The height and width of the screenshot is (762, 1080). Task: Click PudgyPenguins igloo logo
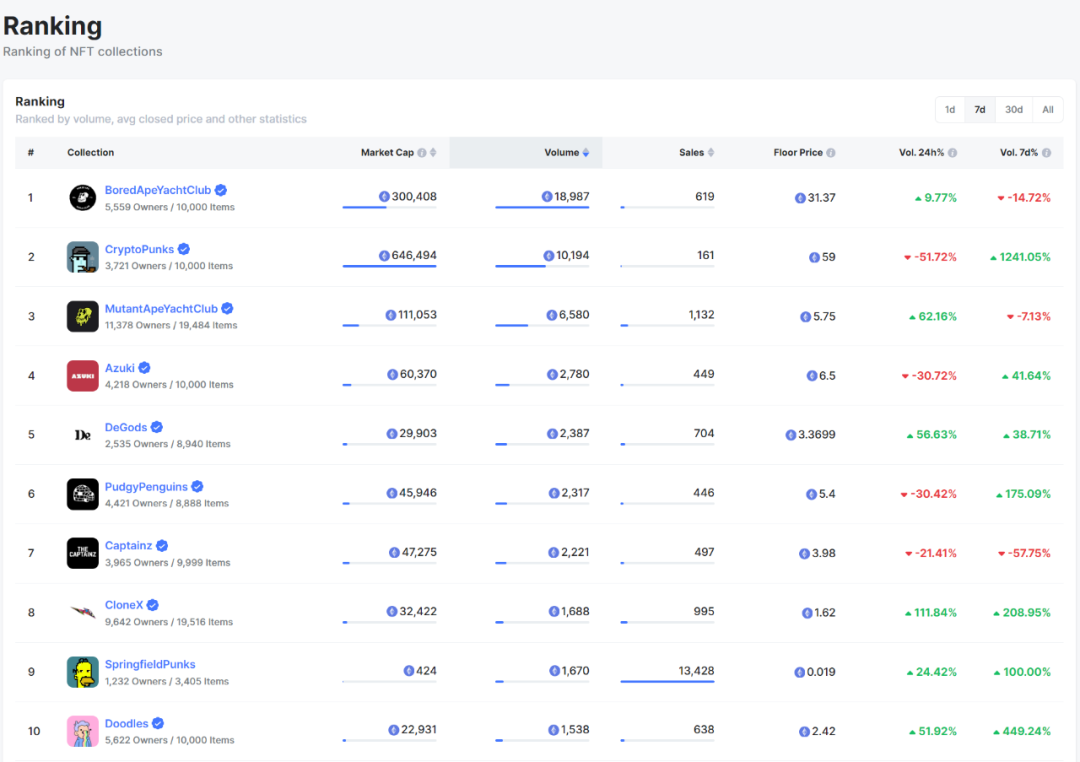coord(83,494)
